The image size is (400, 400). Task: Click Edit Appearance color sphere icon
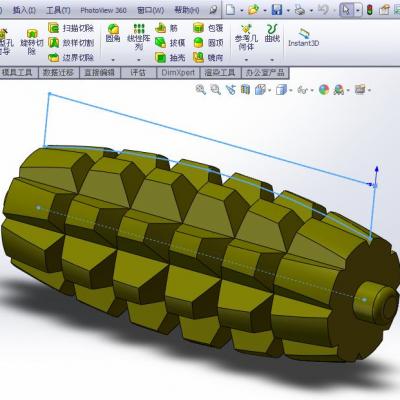[324, 89]
